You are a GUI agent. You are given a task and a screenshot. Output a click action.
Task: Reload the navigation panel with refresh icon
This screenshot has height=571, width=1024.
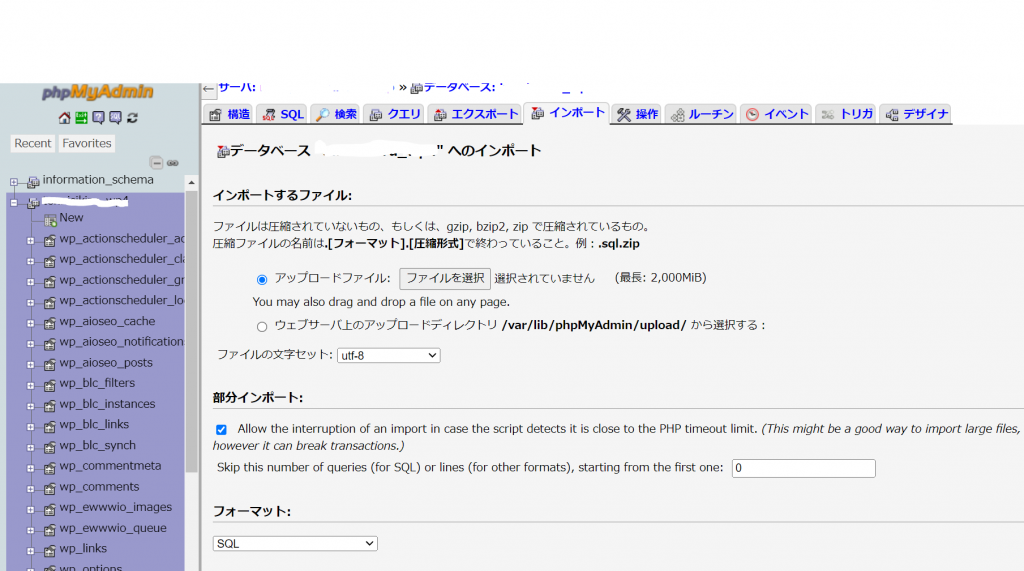(132, 118)
